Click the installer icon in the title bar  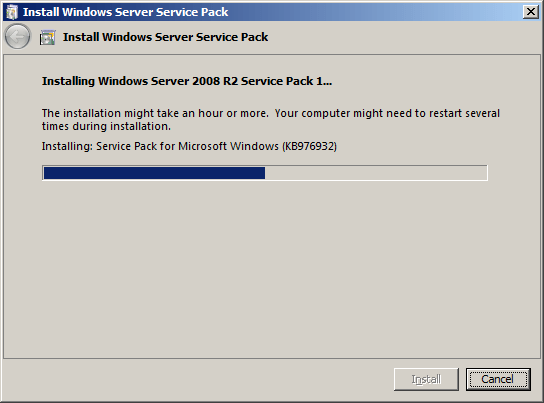pyautogui.click(x=11, y=12)
